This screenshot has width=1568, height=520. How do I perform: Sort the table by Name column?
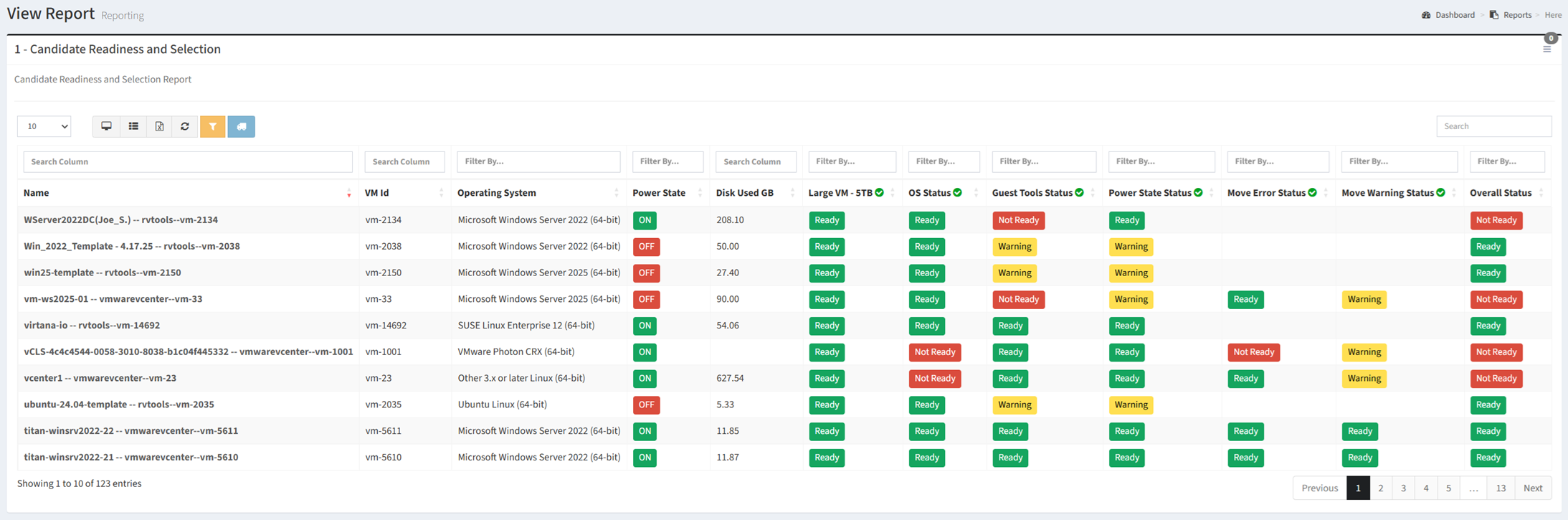[x=36, y=193]
